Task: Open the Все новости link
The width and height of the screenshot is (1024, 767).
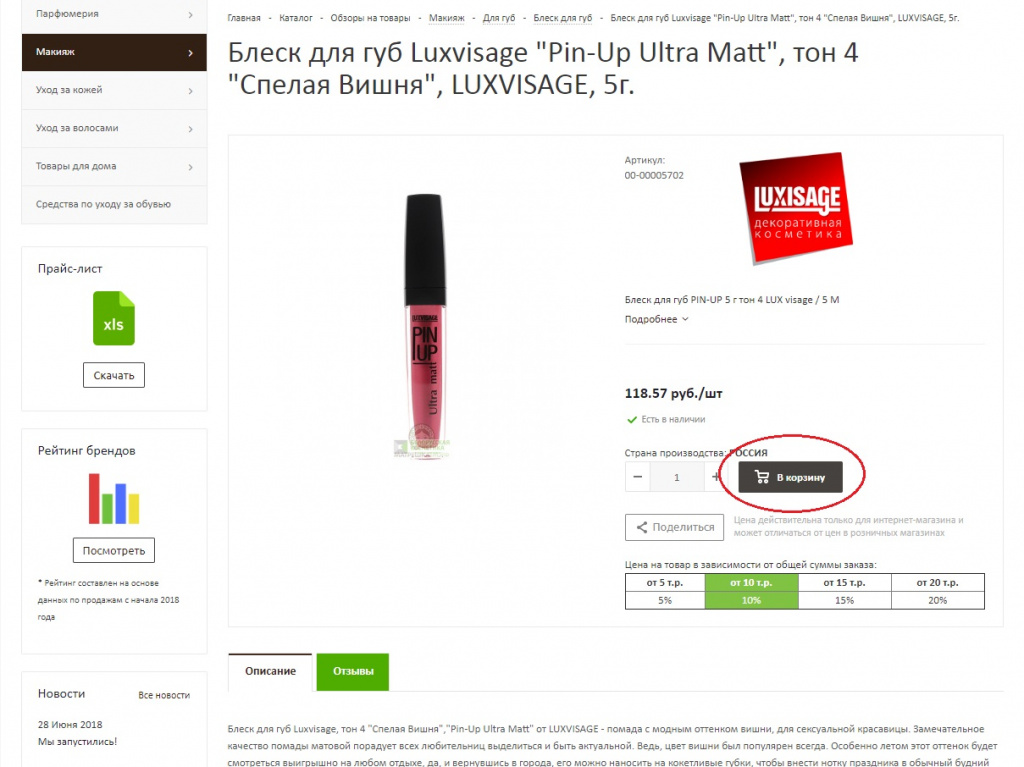Action: (164, 695)
